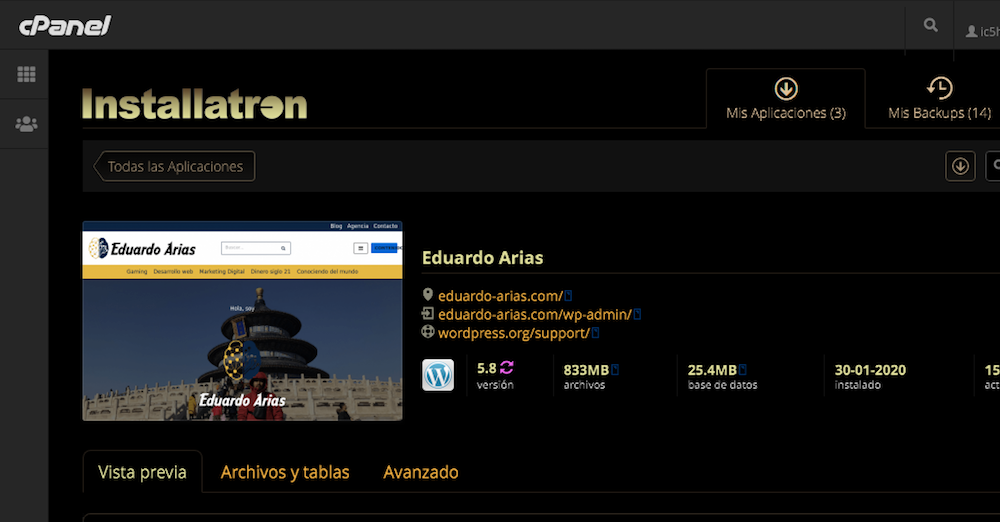Open the cPanel search icon
The height and width of the screenshot is (522, 1000).
(930, 25)
